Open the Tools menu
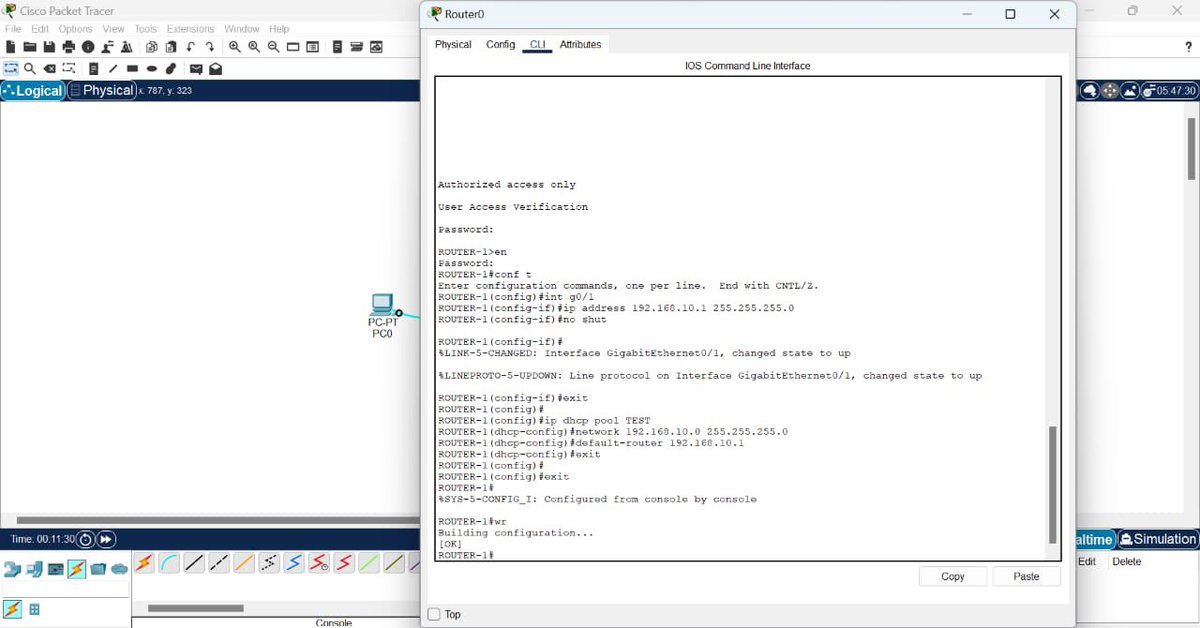The height and width of the screenshot is (628, 1200). (146, 29)
